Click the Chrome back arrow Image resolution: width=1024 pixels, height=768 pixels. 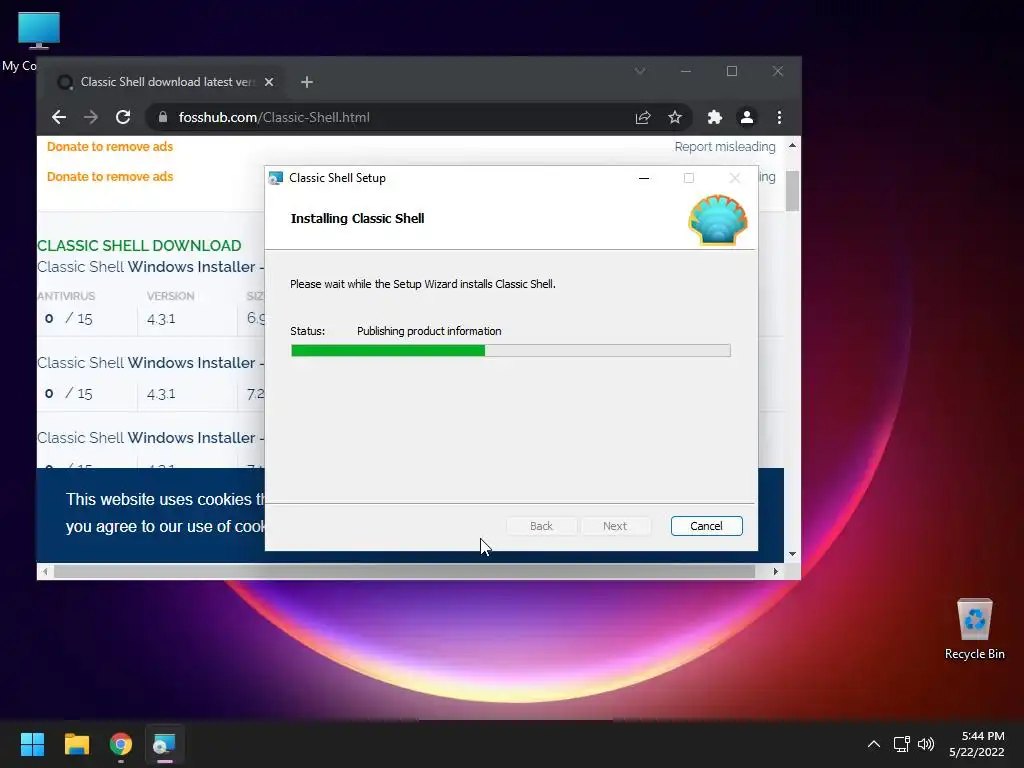59,118
